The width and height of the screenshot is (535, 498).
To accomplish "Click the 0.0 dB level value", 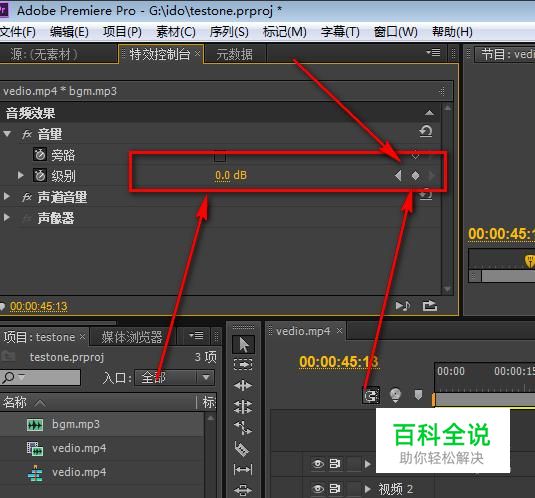I will (x=231, y=175).
